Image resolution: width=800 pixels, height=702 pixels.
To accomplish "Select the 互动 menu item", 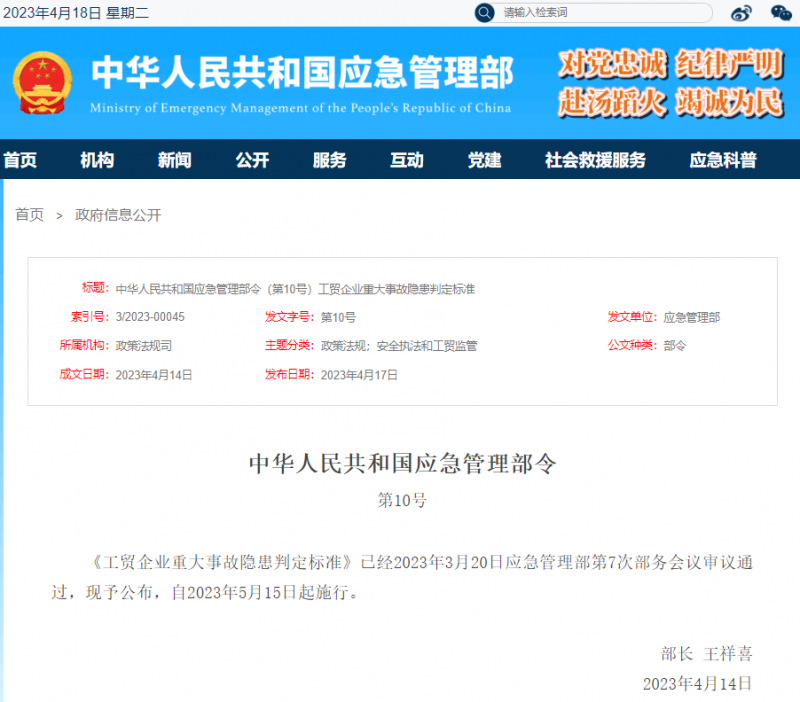I will point(407,160).
